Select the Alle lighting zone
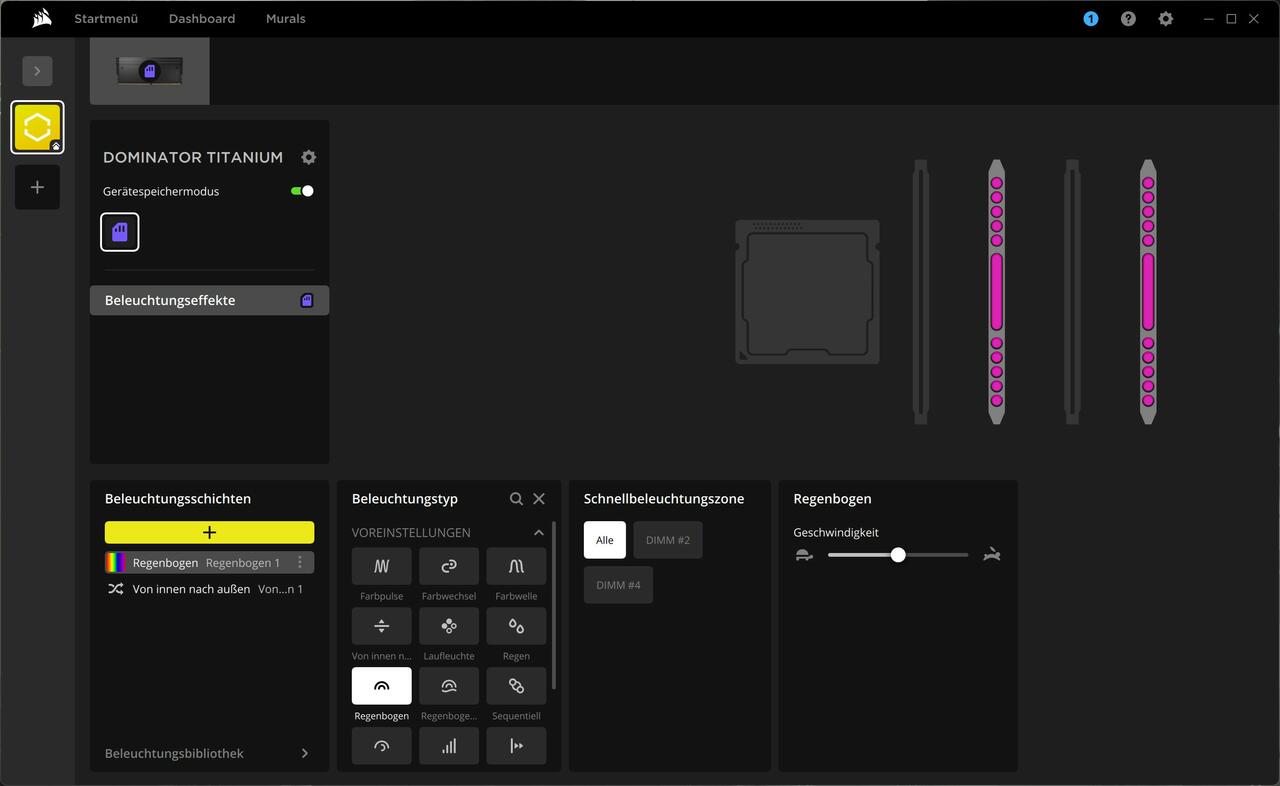This screenshot has height=786, width=1280. click(x=605, y=540)
